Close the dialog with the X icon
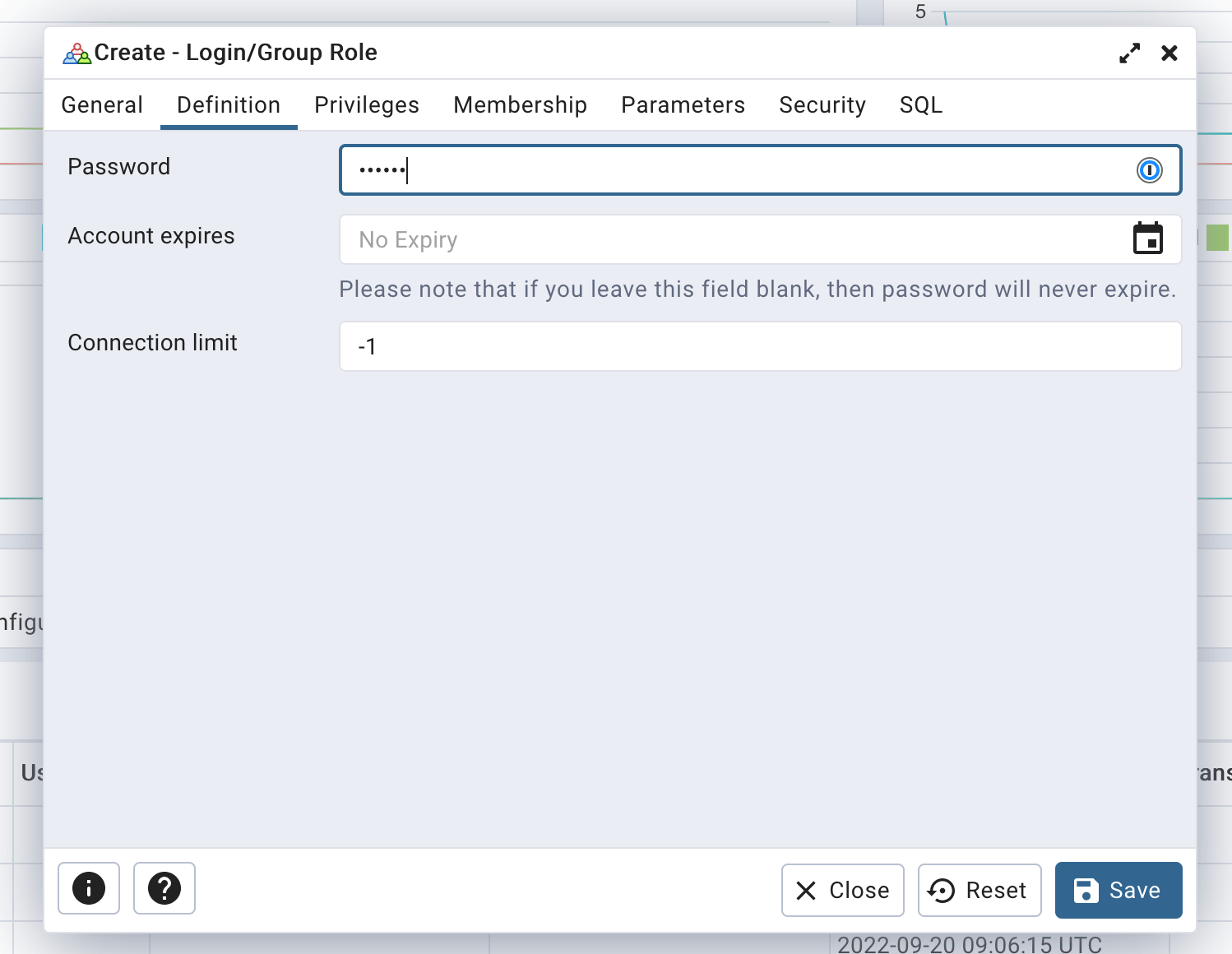Screen dimensions: 1232x954 point(1169,53)
